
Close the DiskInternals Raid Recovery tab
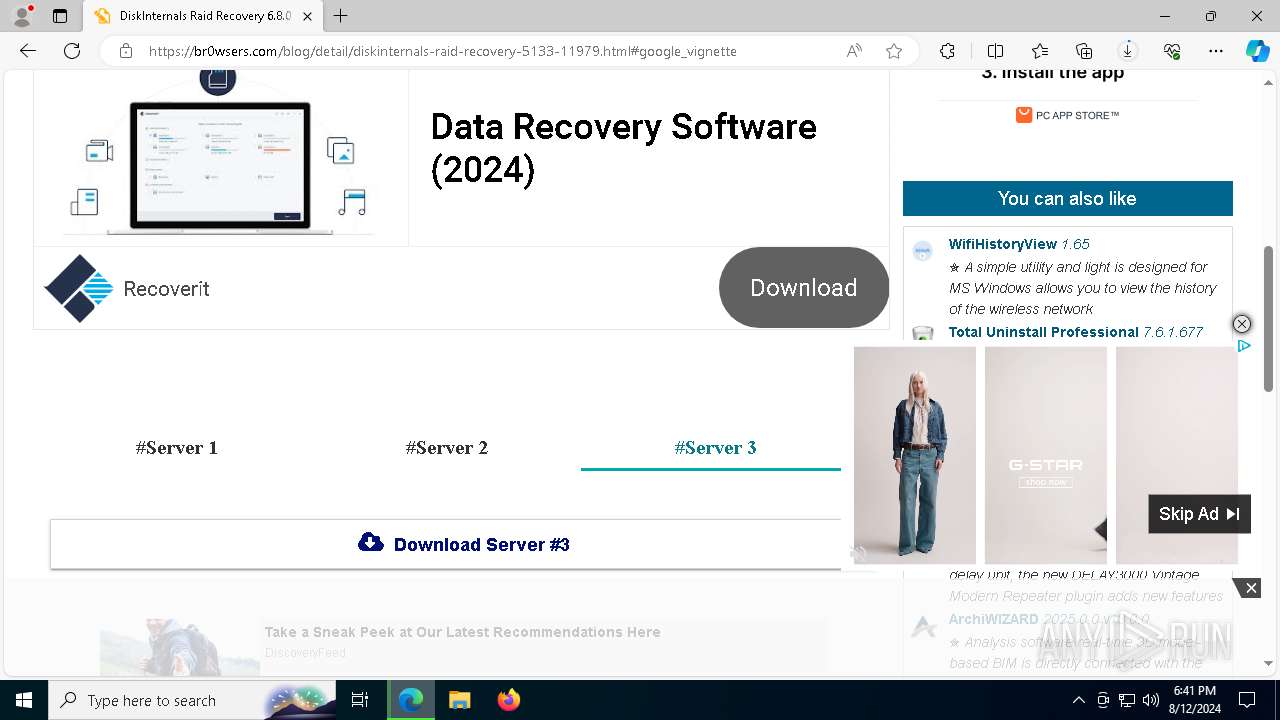[x=307, y=16]
